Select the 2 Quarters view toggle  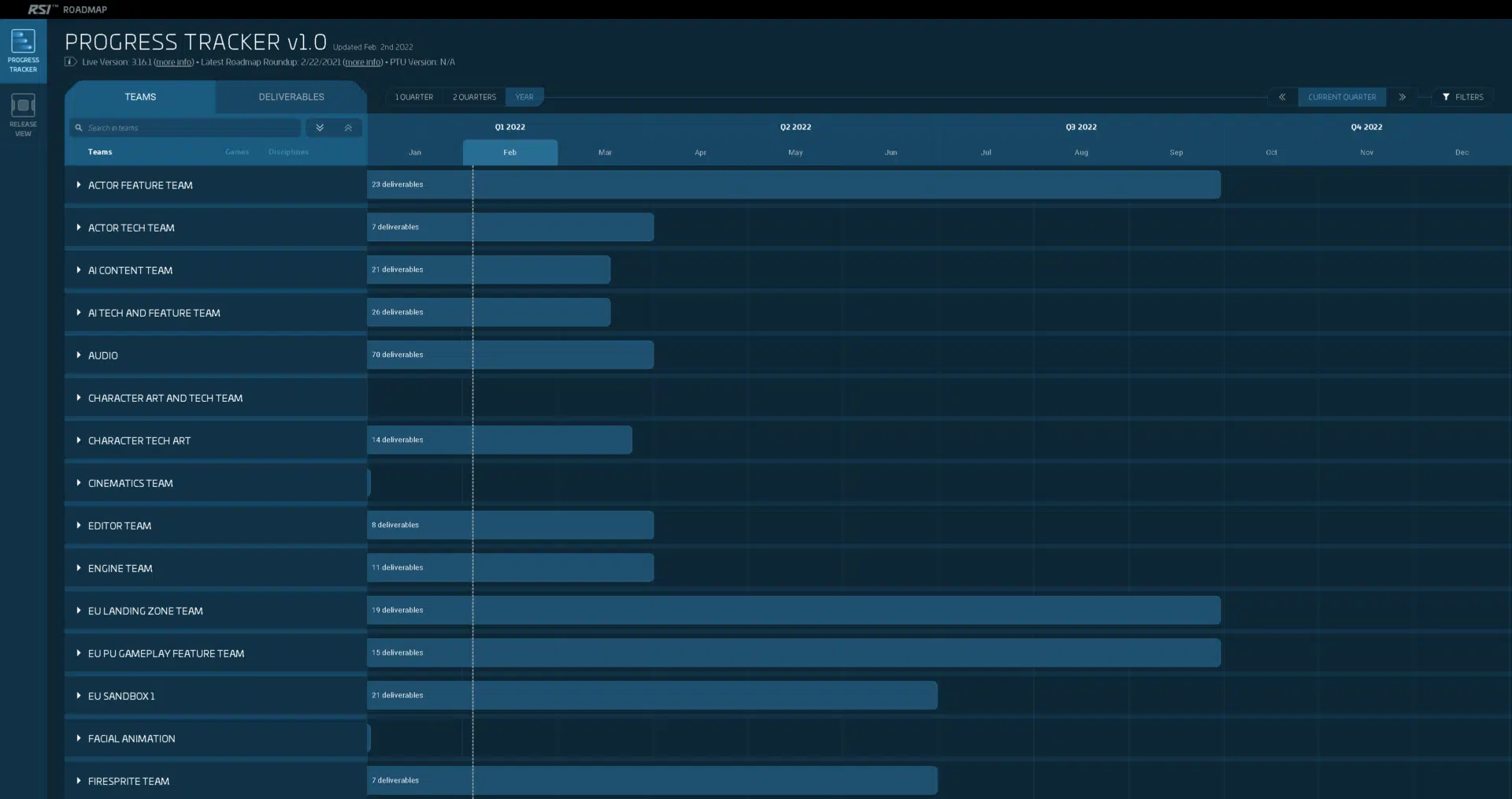[x=473, y=97]
